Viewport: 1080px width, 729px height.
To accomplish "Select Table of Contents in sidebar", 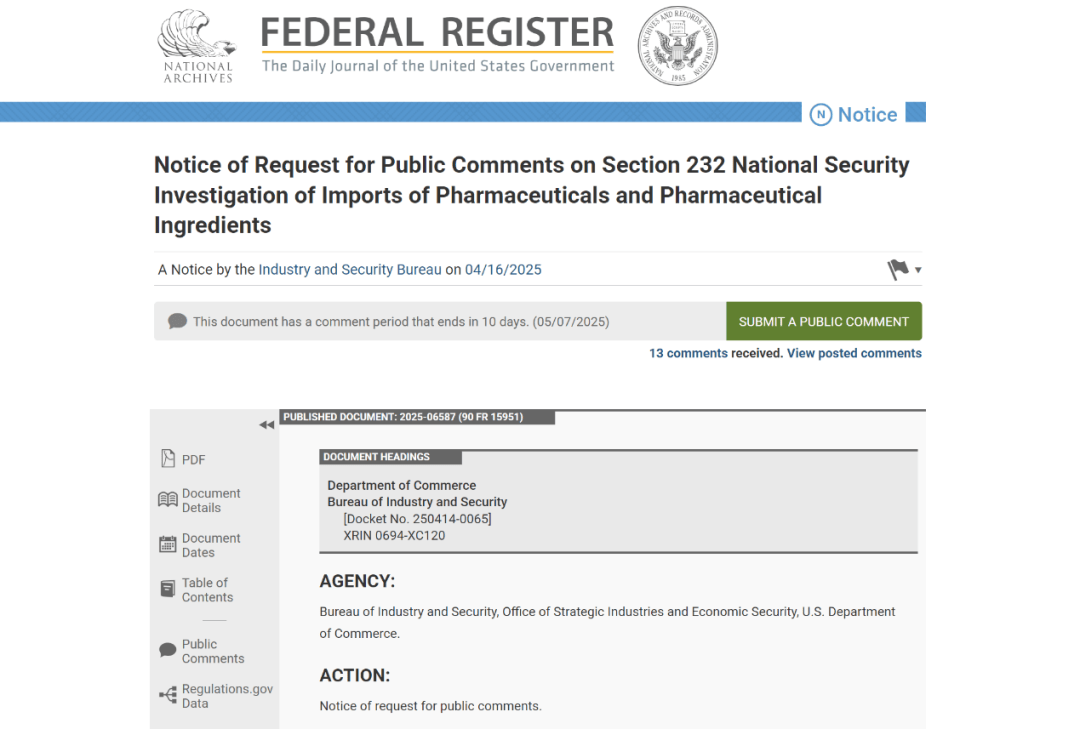I will pos(207,590).
